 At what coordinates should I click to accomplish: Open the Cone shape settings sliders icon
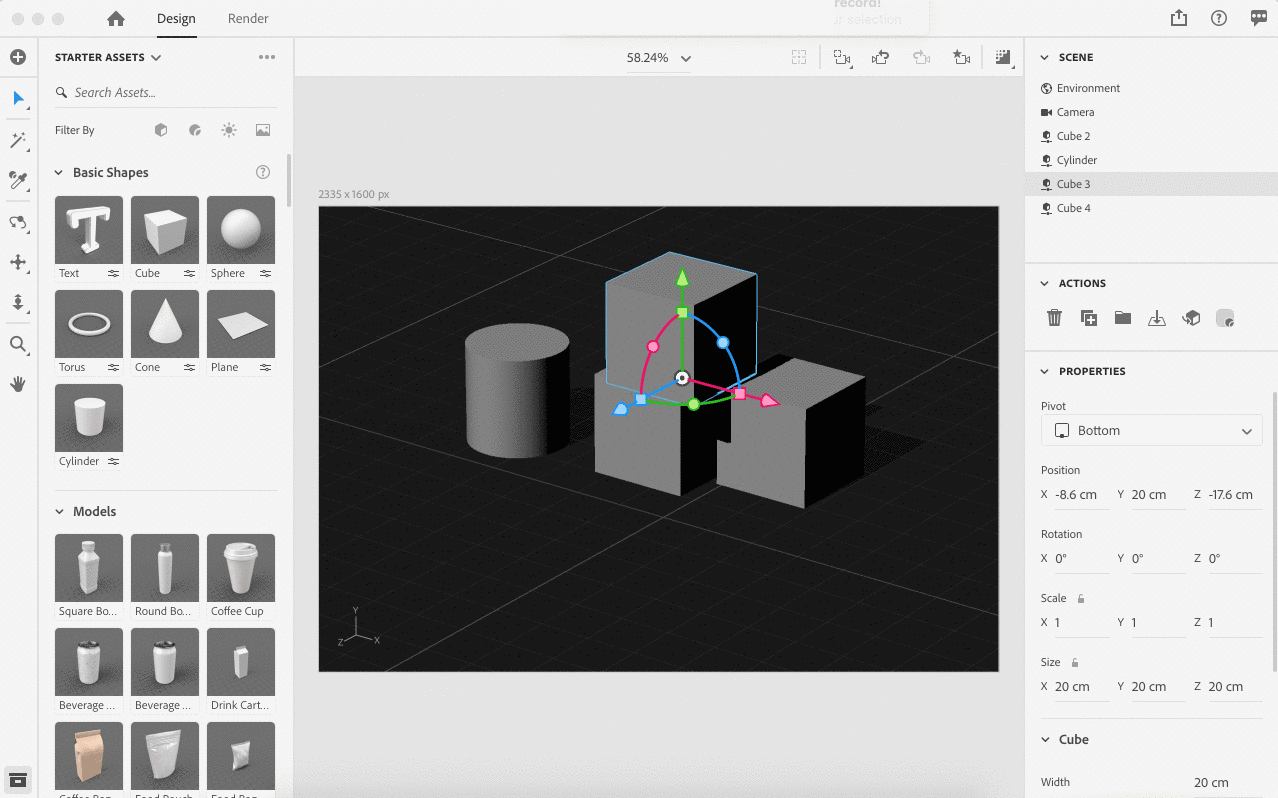(190, 367)
